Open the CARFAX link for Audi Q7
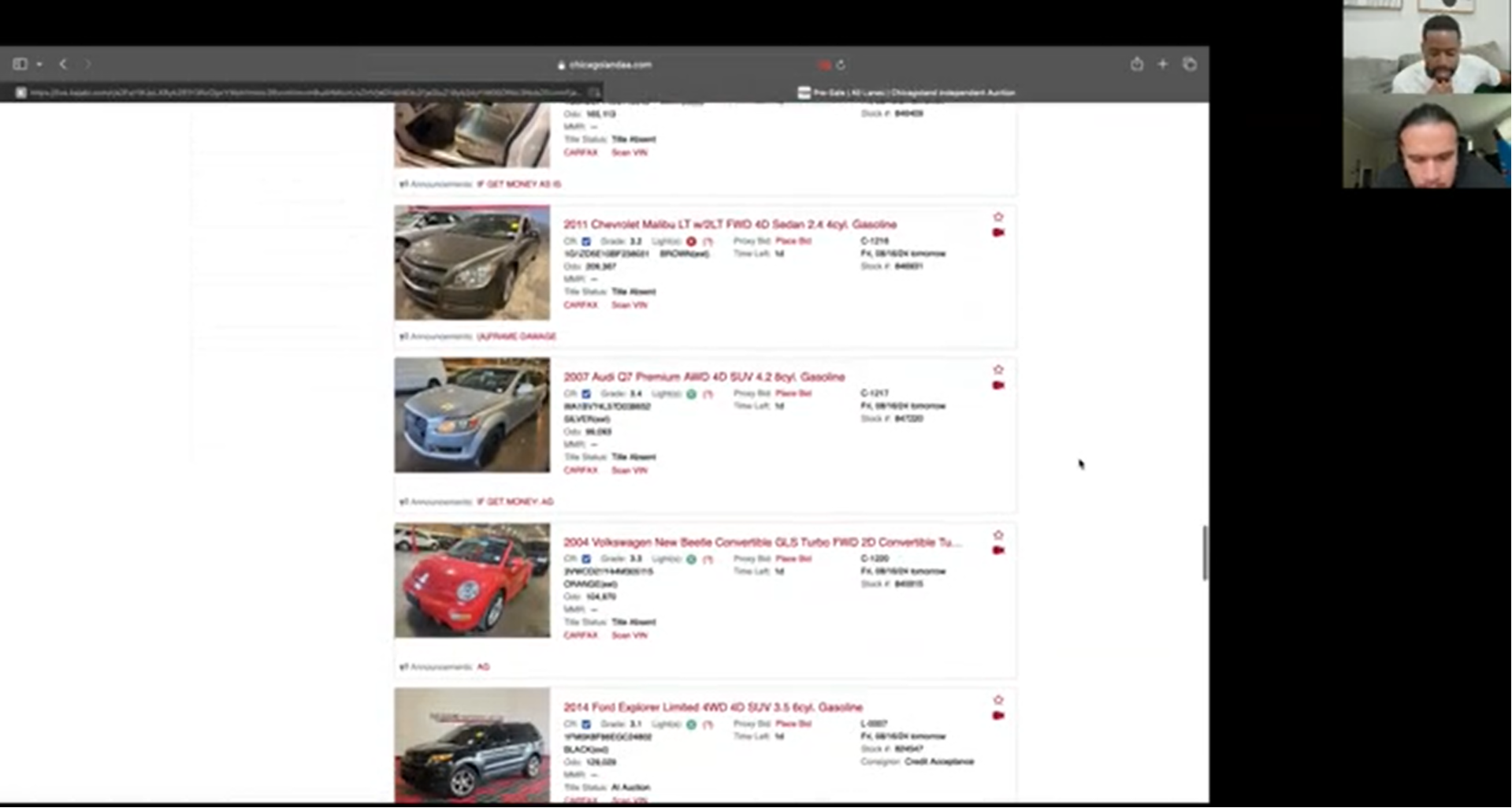Viewport: 1512px width, 808px height. (581, 471)
